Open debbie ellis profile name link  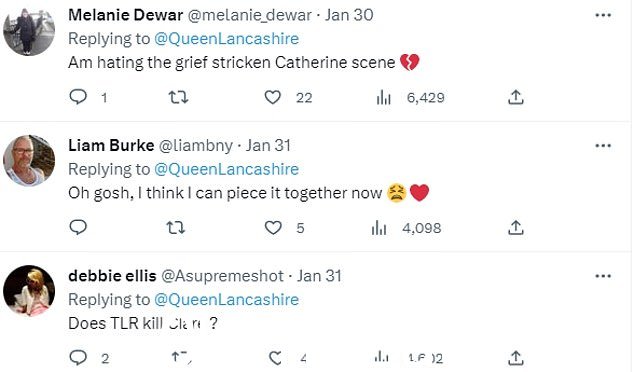tap(112, 276)
